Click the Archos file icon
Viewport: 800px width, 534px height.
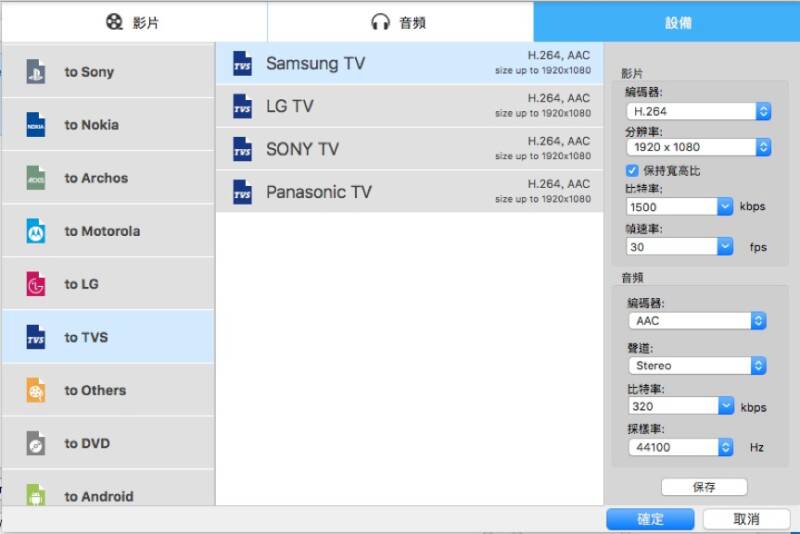[x=36, y=177]
